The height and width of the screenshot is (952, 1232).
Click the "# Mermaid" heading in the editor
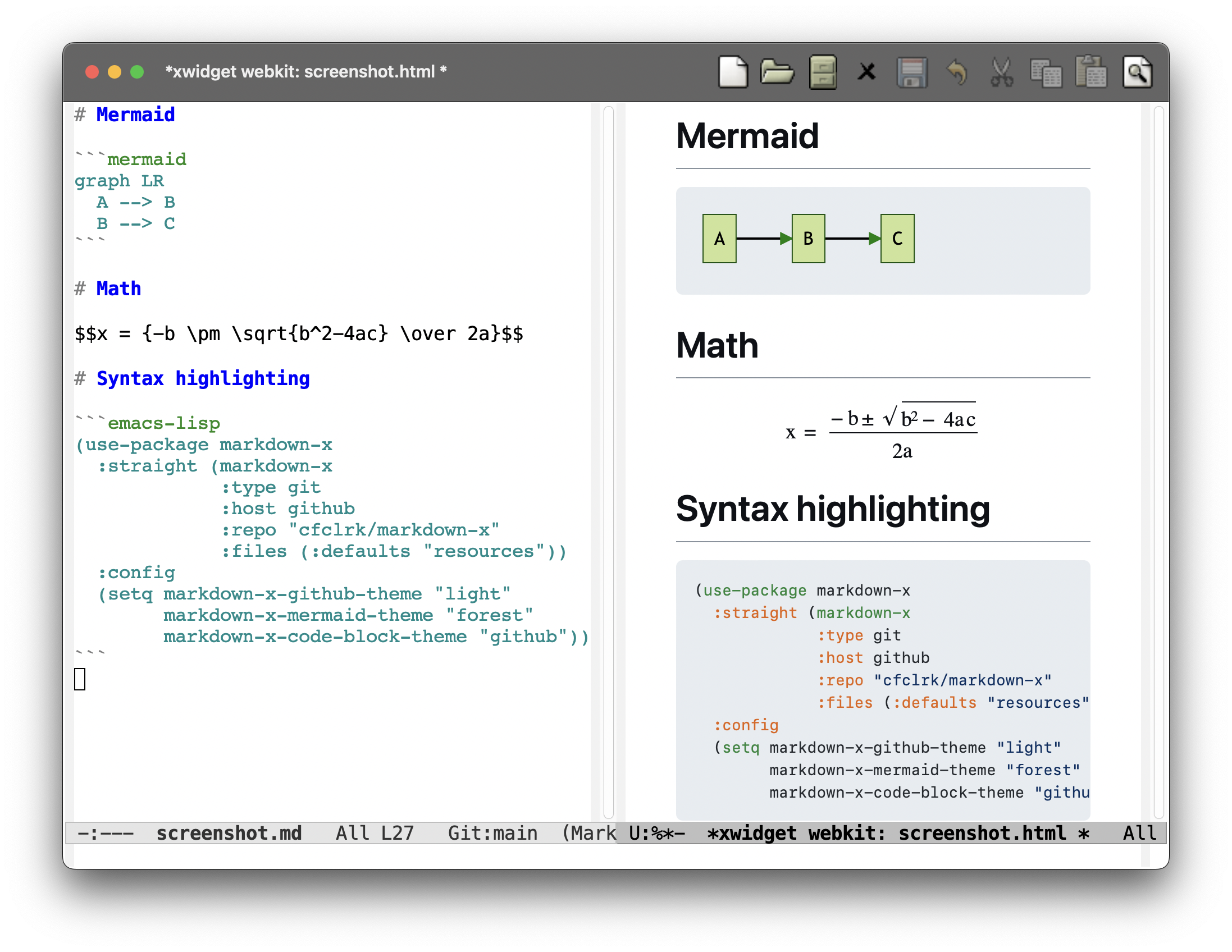coord(125,115)
